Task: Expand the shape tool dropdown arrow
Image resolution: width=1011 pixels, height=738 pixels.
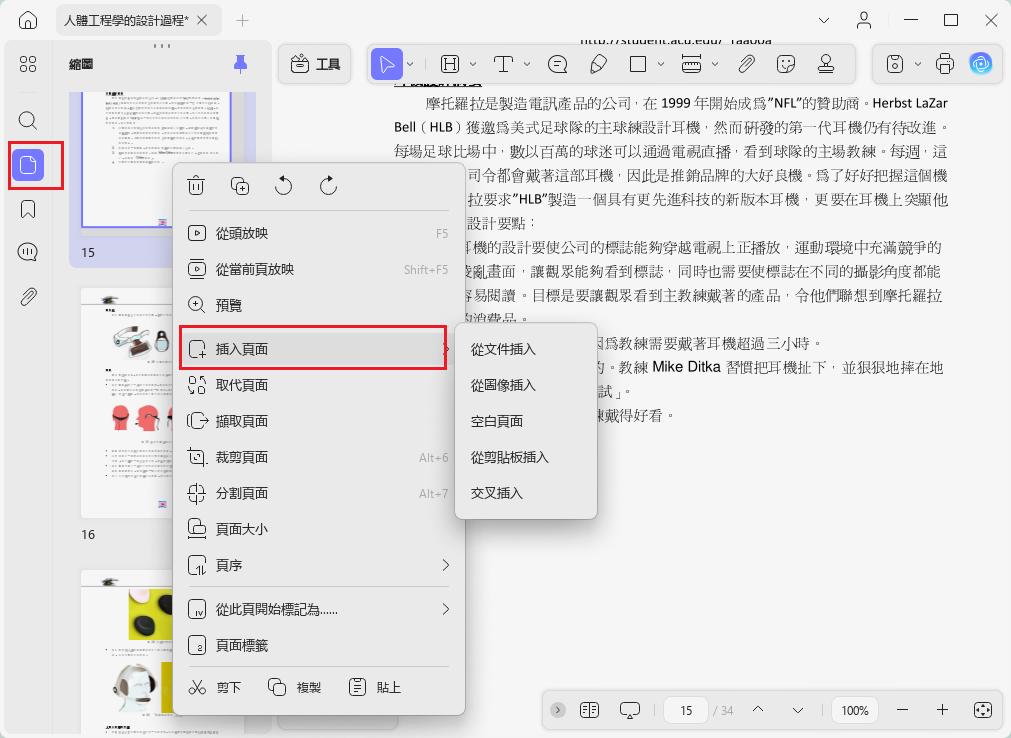Action: [x=661, y=64]
